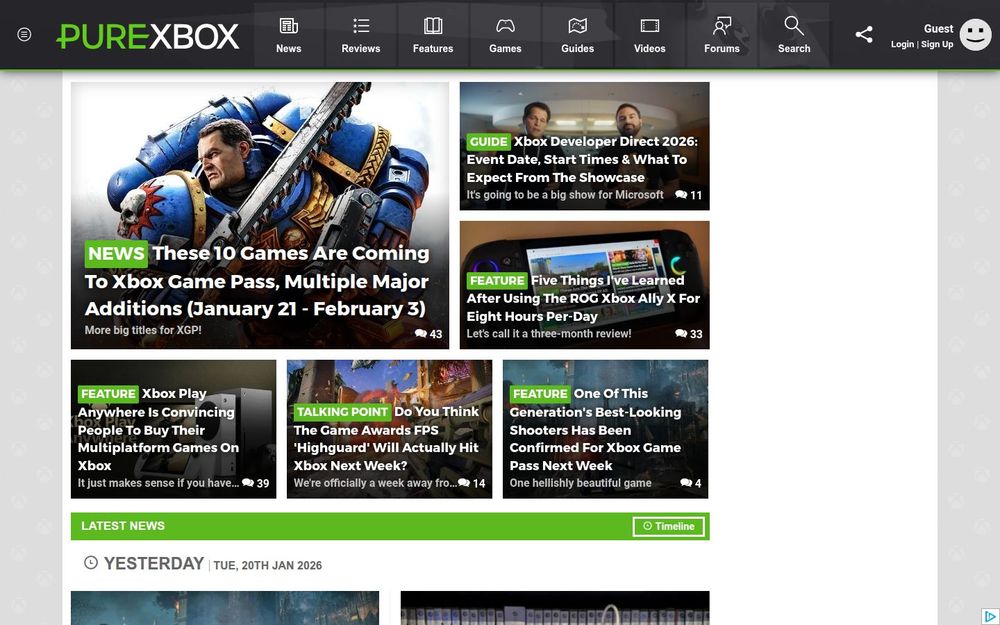Open the Highguard talking point article

386,438
